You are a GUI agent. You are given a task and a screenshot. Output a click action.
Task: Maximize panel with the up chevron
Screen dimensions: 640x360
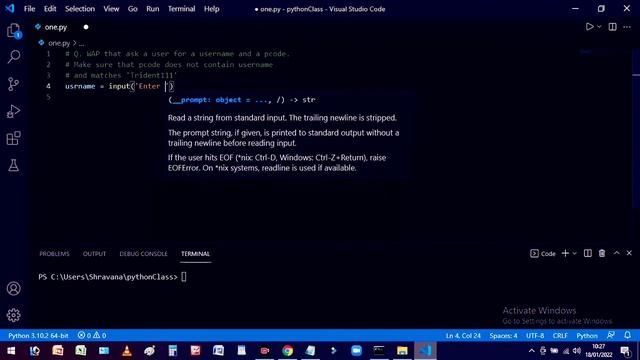point(616,253)
